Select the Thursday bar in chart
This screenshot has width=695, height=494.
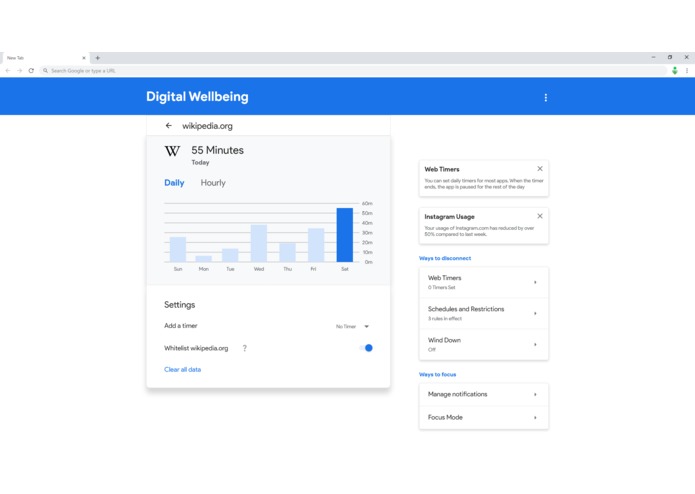(x=288, y=252)
